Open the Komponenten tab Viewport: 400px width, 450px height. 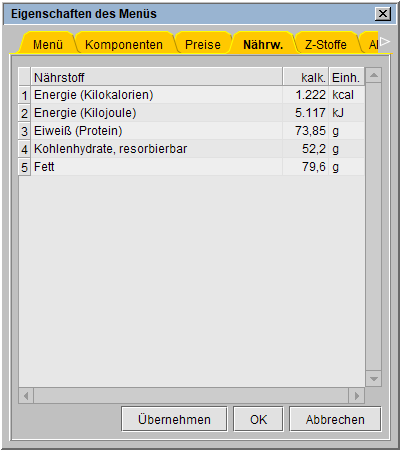(124, 44)
